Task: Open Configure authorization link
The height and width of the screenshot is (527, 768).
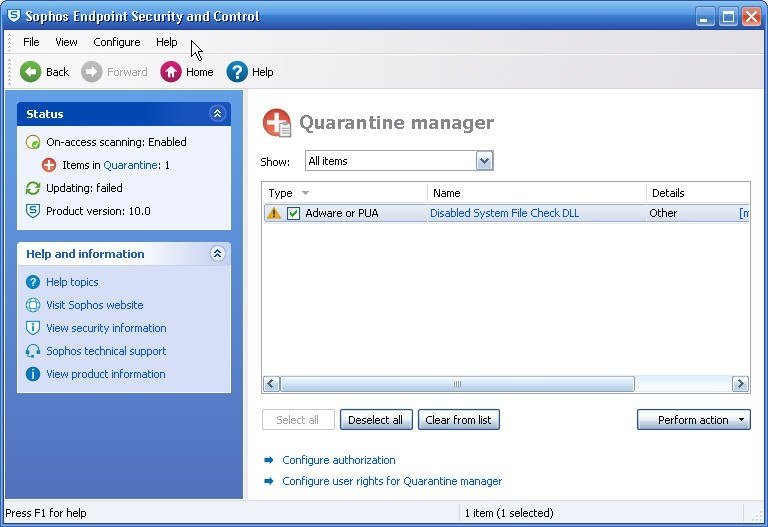Action: point(338,460)
